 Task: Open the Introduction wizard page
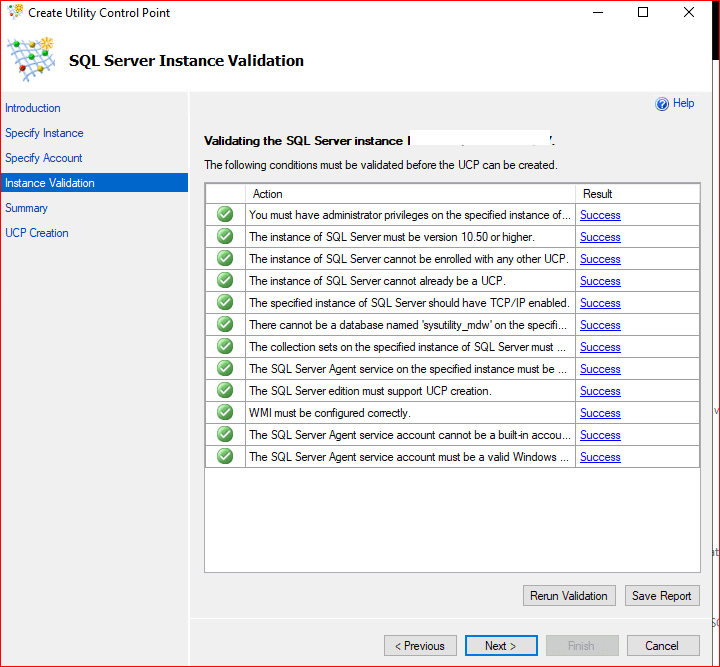pyautogui.click(x=33, y=108)
